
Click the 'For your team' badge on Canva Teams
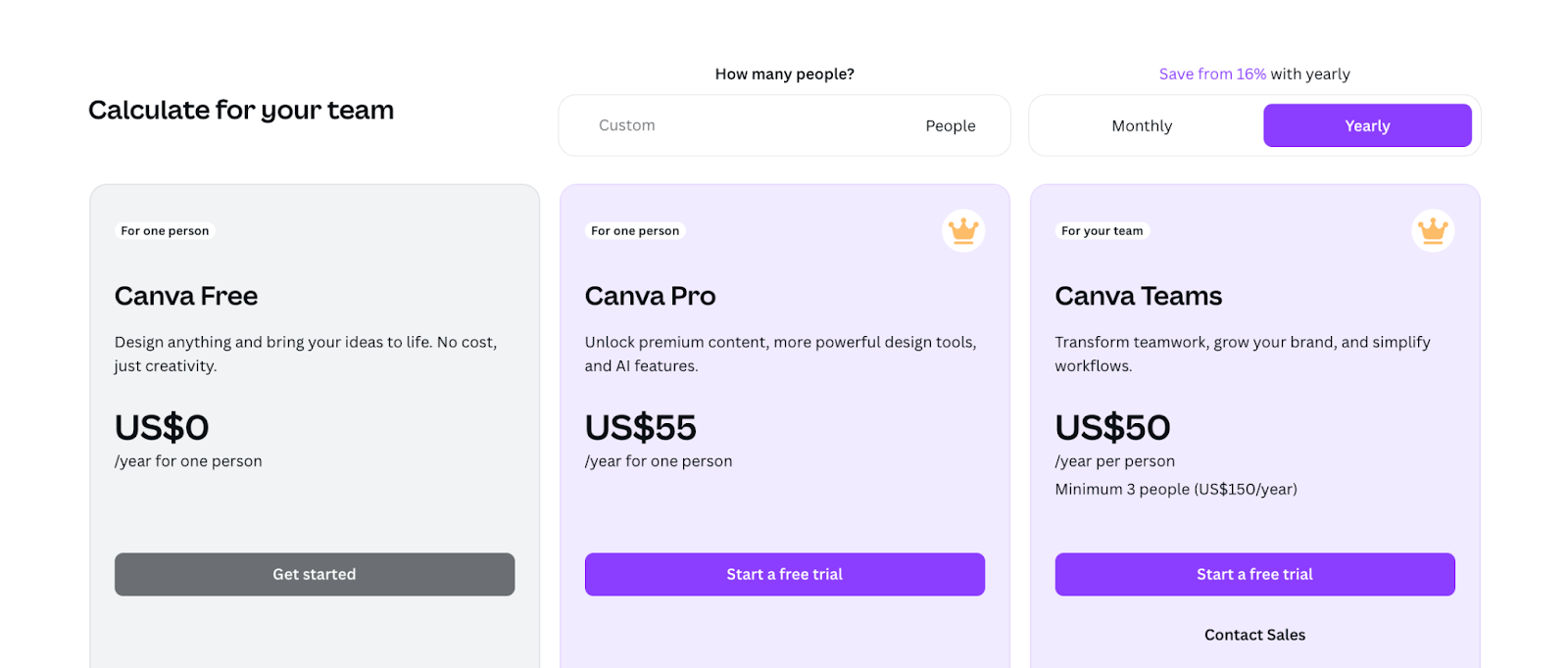pos(1102,230)
